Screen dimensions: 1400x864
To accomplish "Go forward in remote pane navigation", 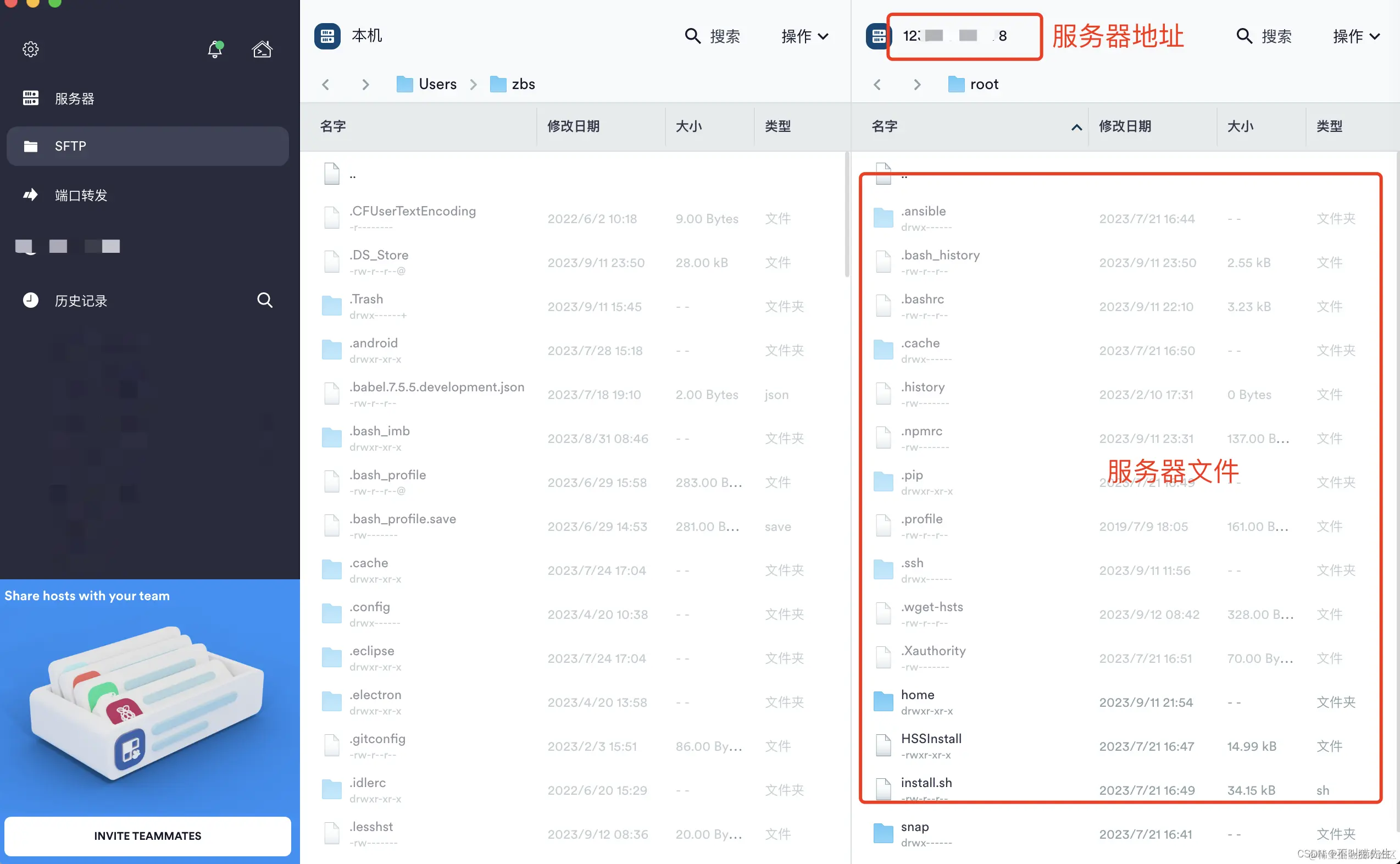I will pos(917,85).
